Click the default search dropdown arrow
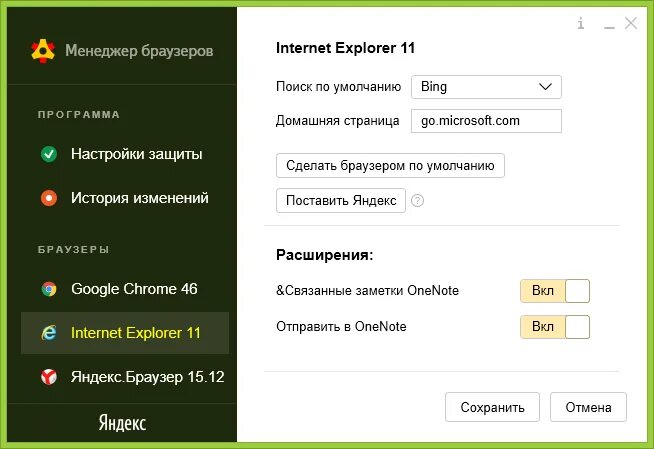This screenshot has width=654, height=449. (545, 87)
